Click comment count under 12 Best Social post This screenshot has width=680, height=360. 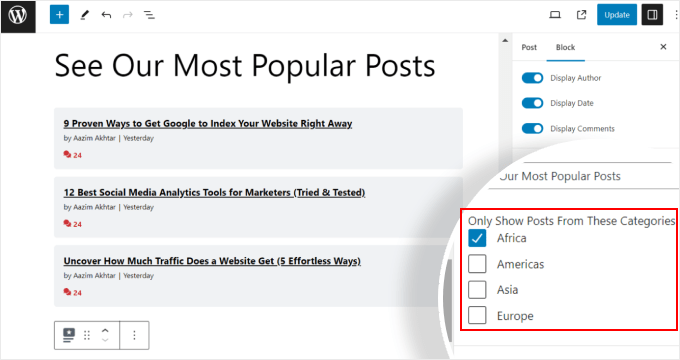[x=72, y=224]
